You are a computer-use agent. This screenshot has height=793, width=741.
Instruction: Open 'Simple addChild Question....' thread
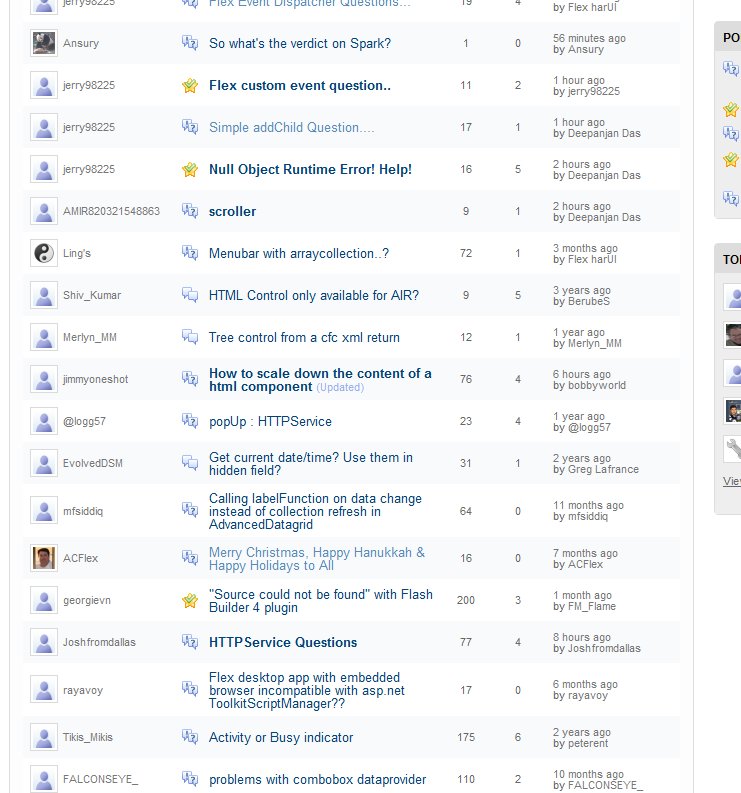tap(292, 127)
